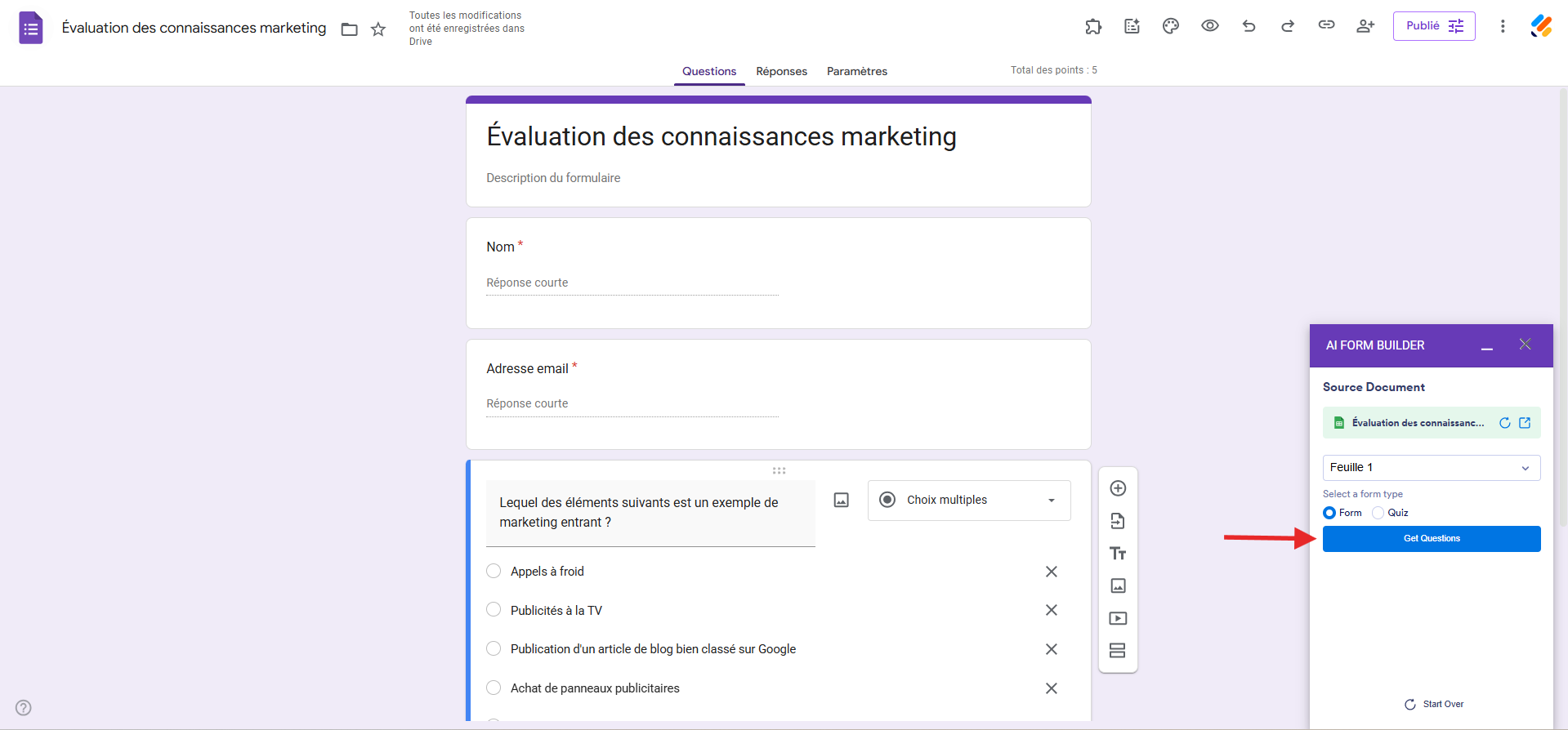Switch to the Questions tab
Screen dimensions: 1568x730
709,72
